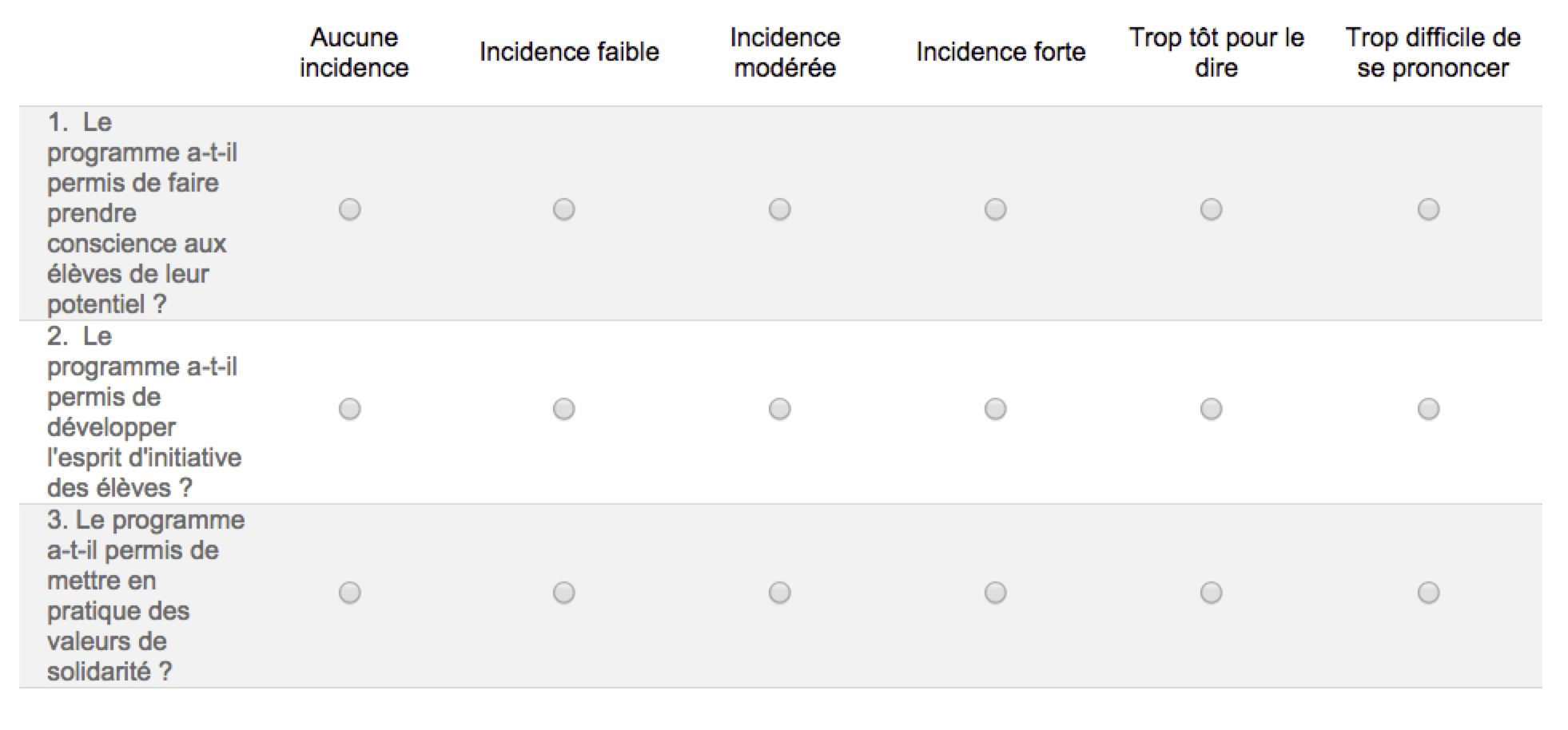Check 'Incidence faible' for solidarité question
This screenshot has width=1568, height=730.
[564, 593]
